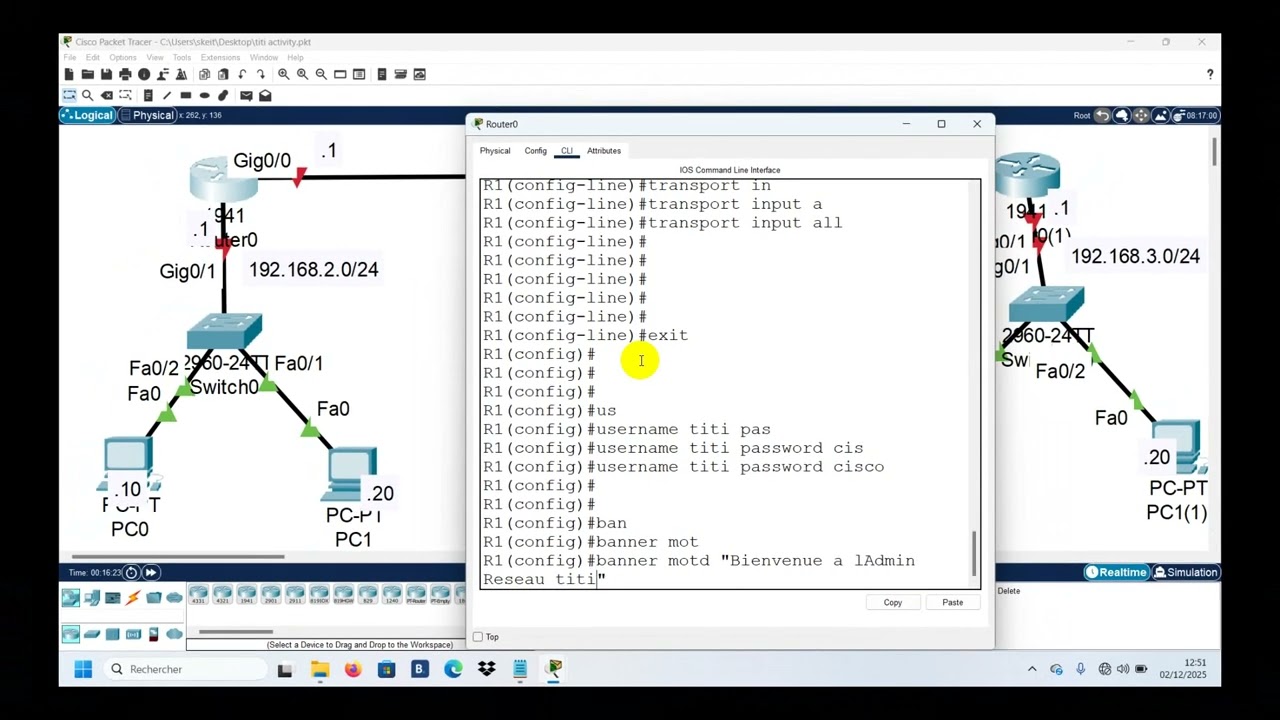Click the environment time 08:17:00 button
The image size is (1280, 720).
[x=1195, y=115]
